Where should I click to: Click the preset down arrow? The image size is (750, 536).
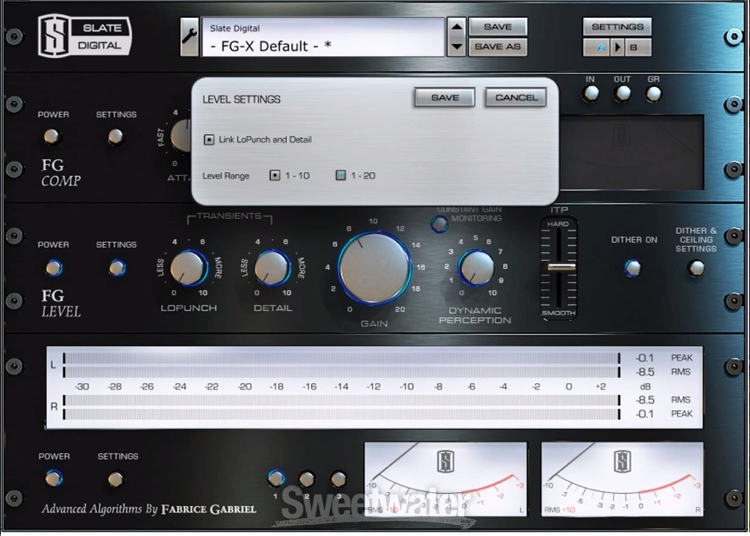[x=456, y=46]
